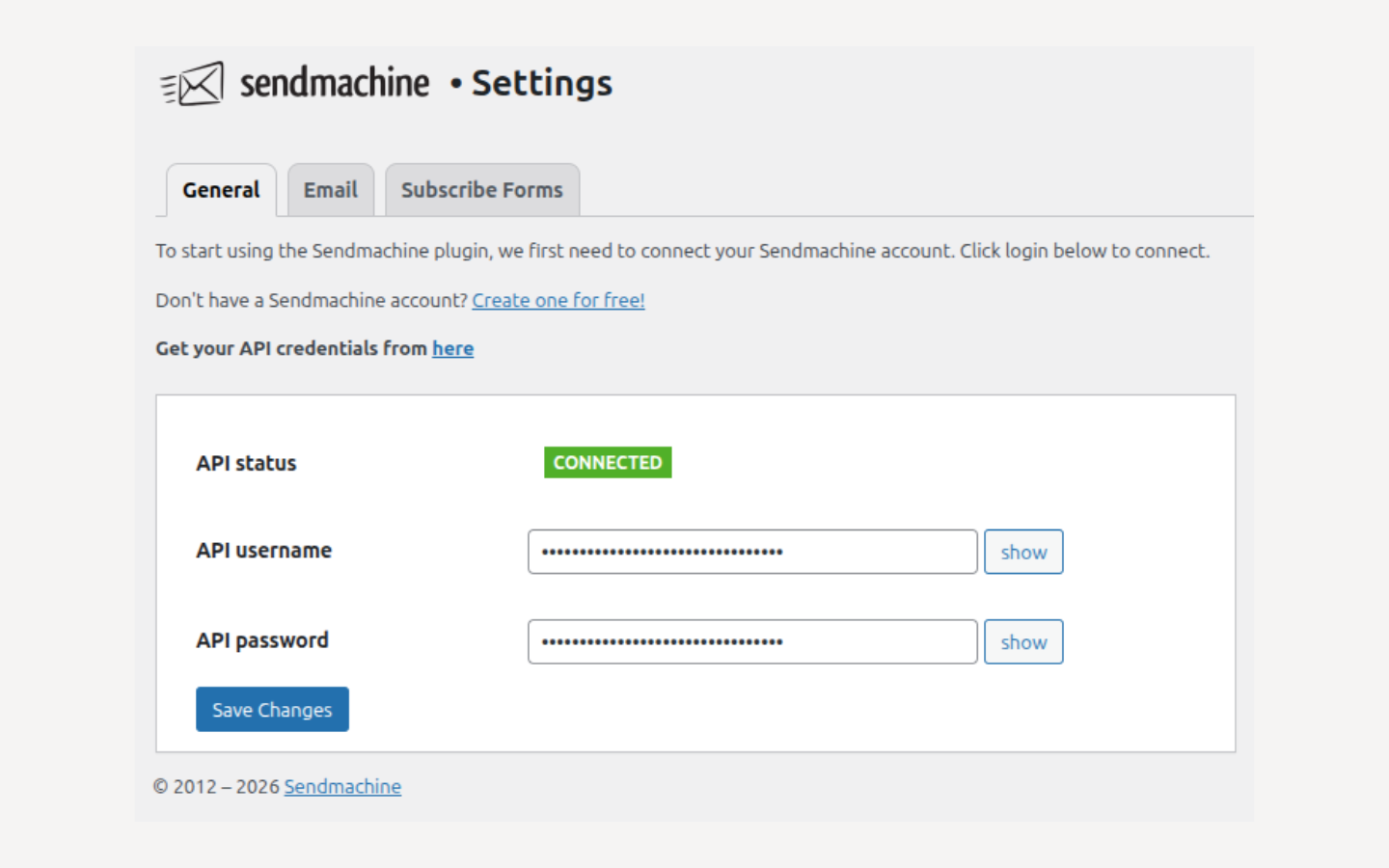
Task: Reveal the API password with show
Action: point(1022,641)
